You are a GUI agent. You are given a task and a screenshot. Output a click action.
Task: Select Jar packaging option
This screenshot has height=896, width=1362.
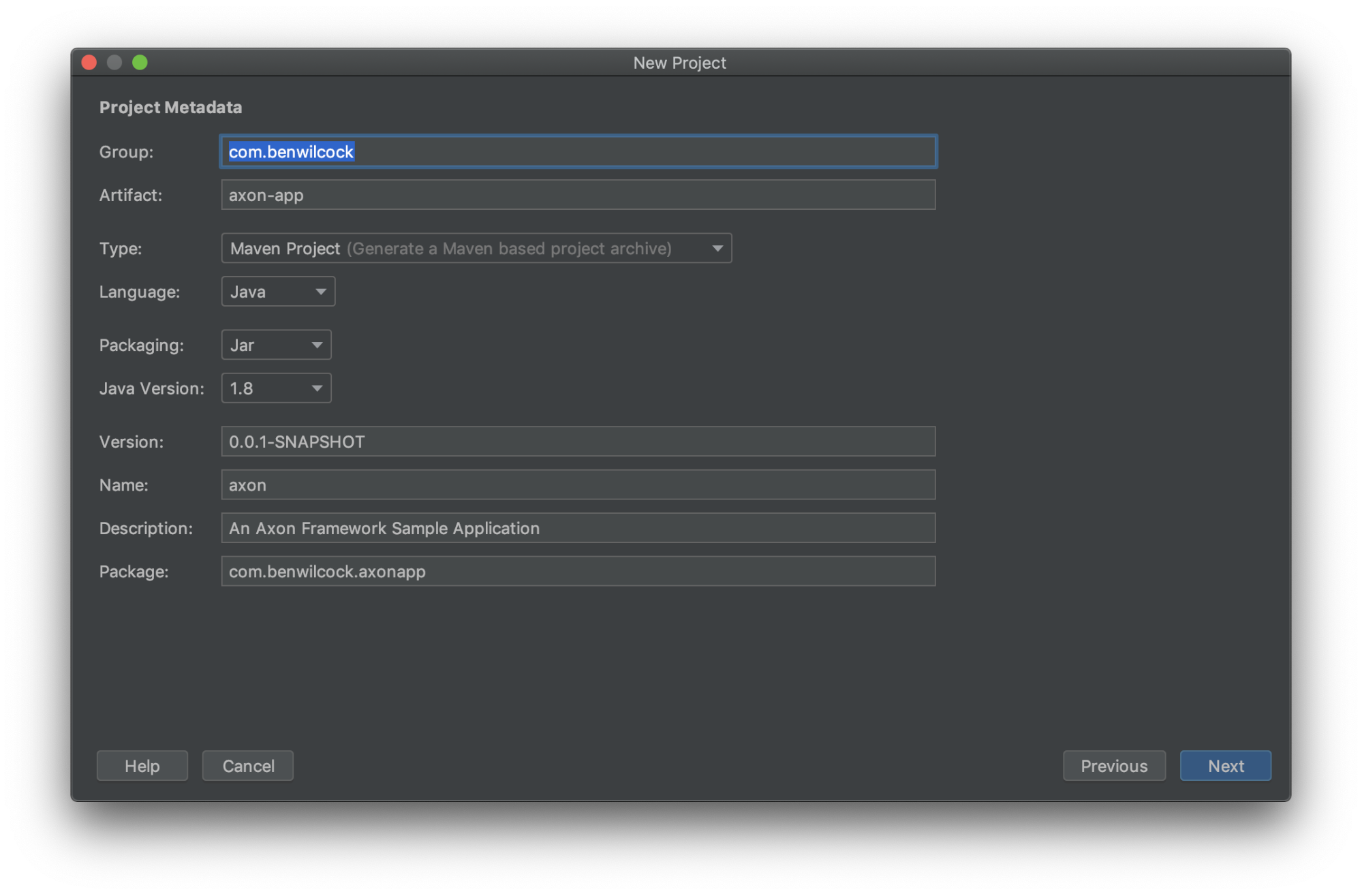pyautogui.click(x=275, y=344)
